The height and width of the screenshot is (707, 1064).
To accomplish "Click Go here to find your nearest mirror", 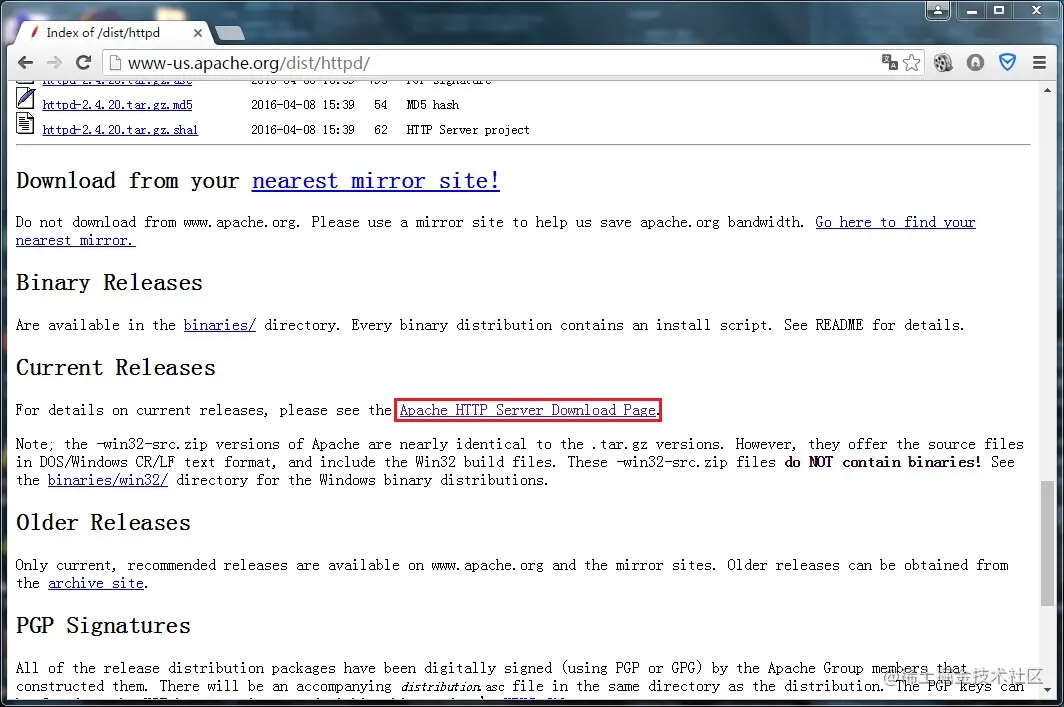I will (895, 222).
